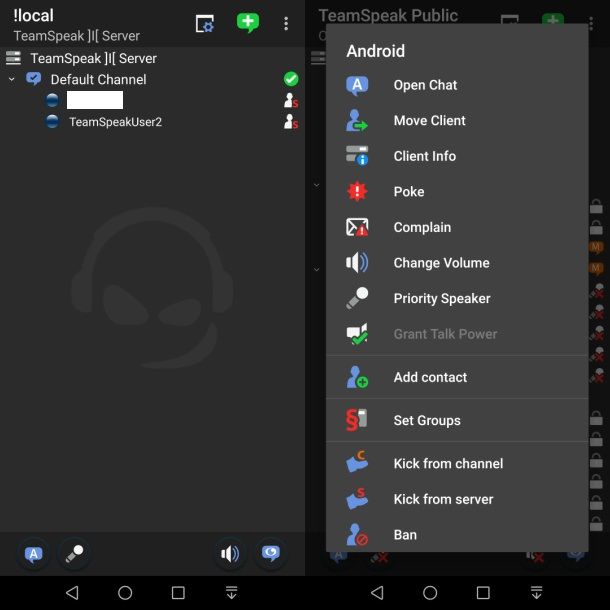Viewport: 610px width, 610px height.
Task: Poke the Android user
Action: coord(457,192)
